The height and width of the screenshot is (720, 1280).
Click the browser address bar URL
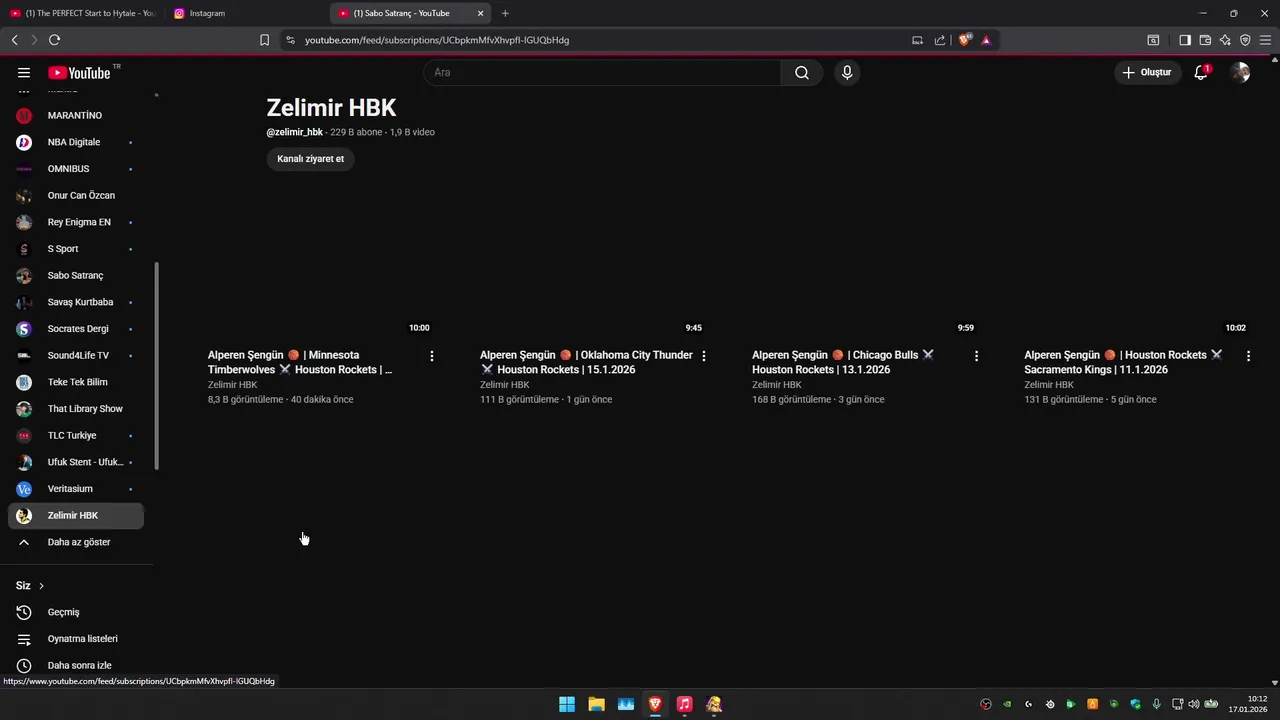[437, 40]
